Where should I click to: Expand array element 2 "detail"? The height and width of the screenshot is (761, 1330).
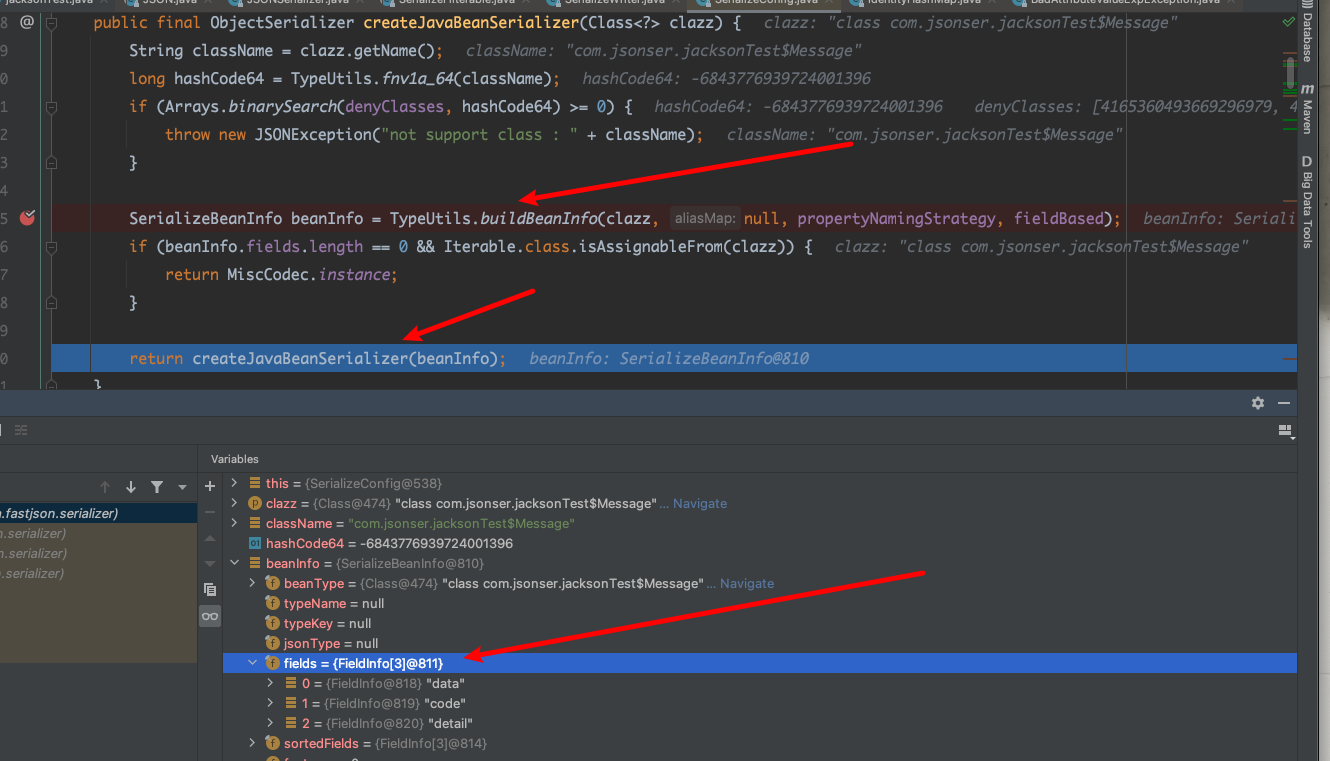271,723
